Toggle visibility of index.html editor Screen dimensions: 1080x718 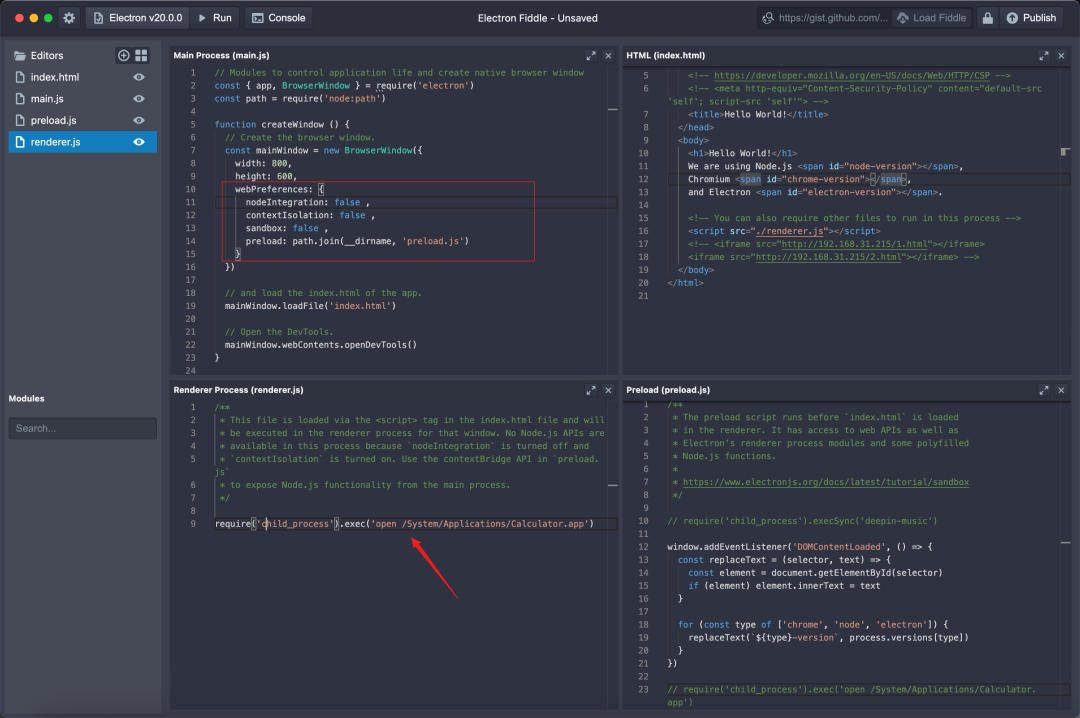pyautogui.click(x=139, y=77)
